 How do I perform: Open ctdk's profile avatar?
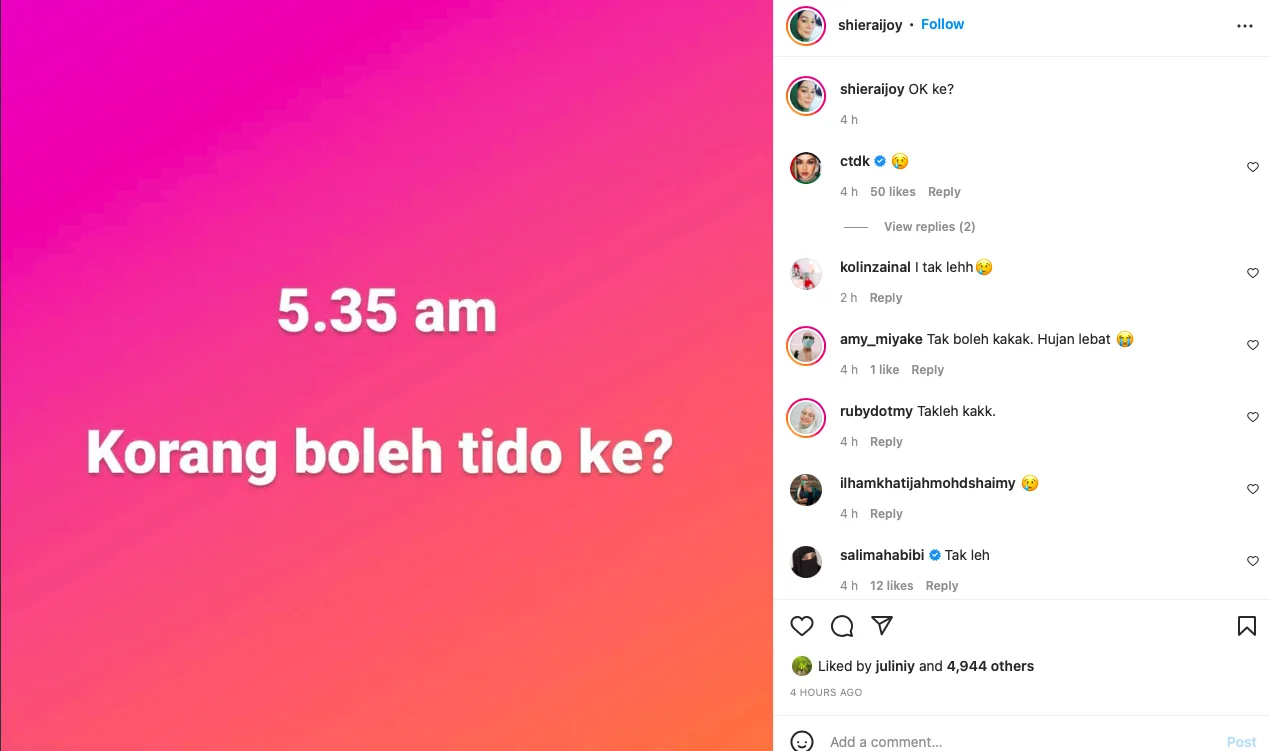coord(806,168)
